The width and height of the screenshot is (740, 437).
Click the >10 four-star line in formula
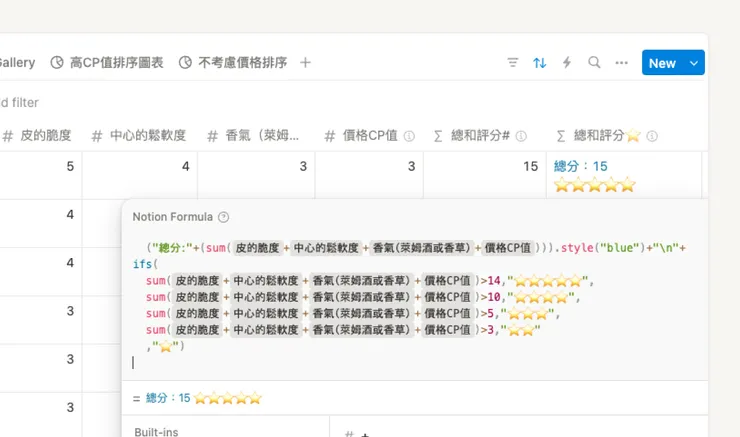(362, 297)
